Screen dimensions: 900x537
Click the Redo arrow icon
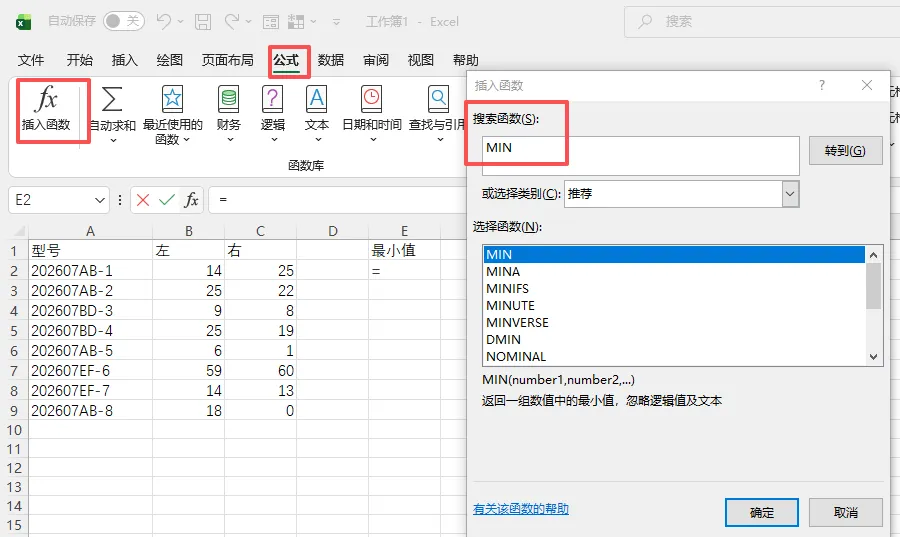pyautogui.click(x=232, y=22)
